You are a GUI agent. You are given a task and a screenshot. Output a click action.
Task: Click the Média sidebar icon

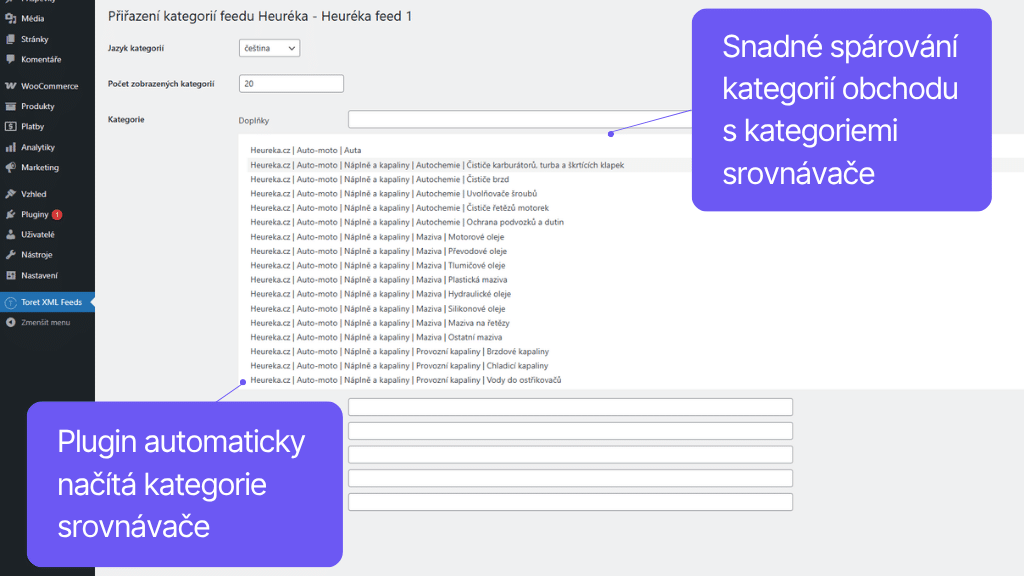(x=10, y=18)
